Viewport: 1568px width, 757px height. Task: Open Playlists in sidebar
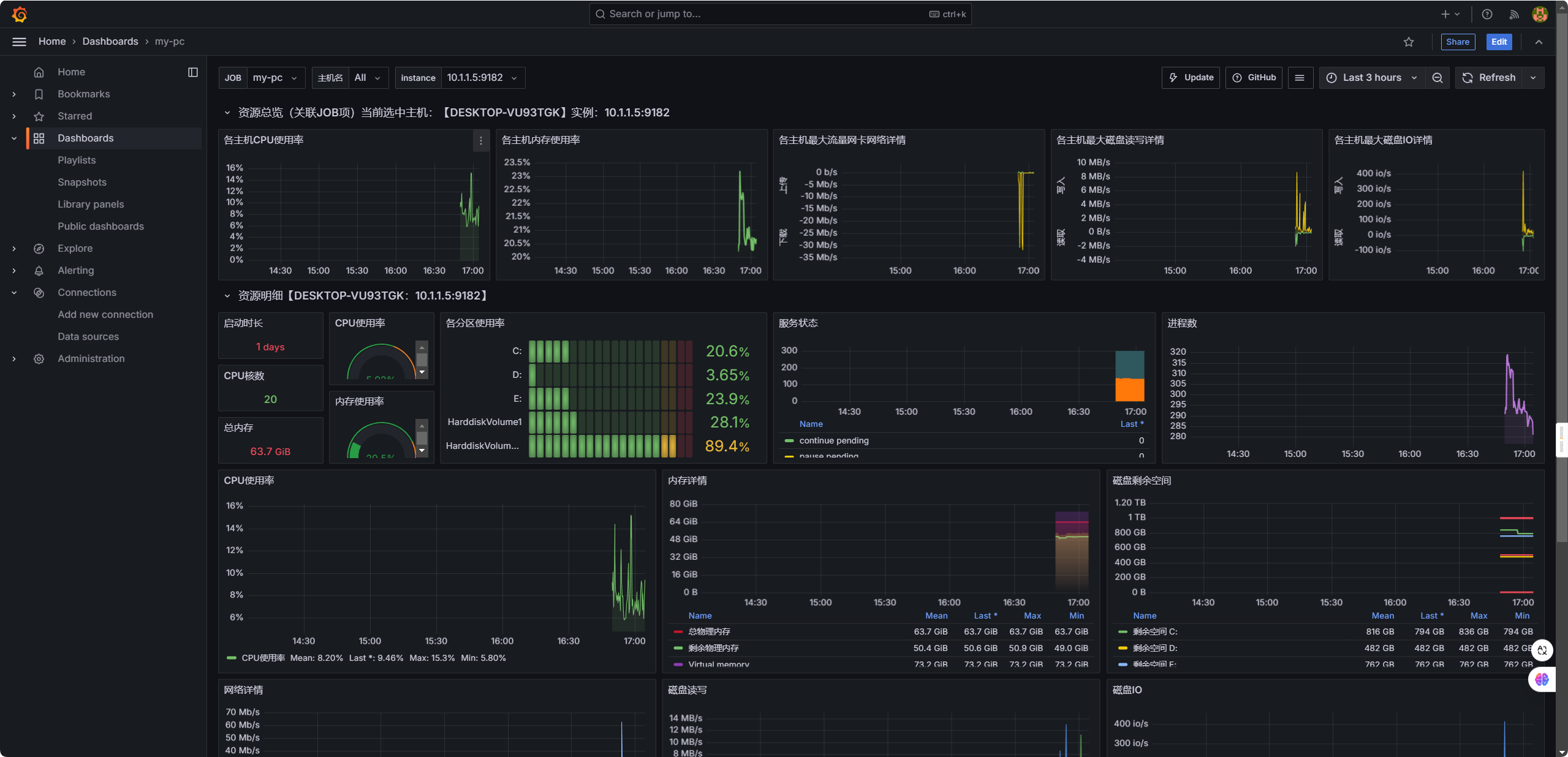(77, 160)
